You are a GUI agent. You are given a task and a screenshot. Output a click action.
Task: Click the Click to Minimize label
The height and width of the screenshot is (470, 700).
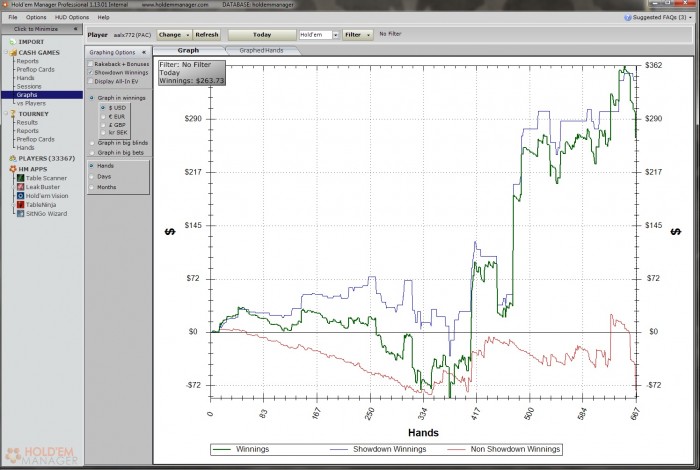click(x=36, y=29)
